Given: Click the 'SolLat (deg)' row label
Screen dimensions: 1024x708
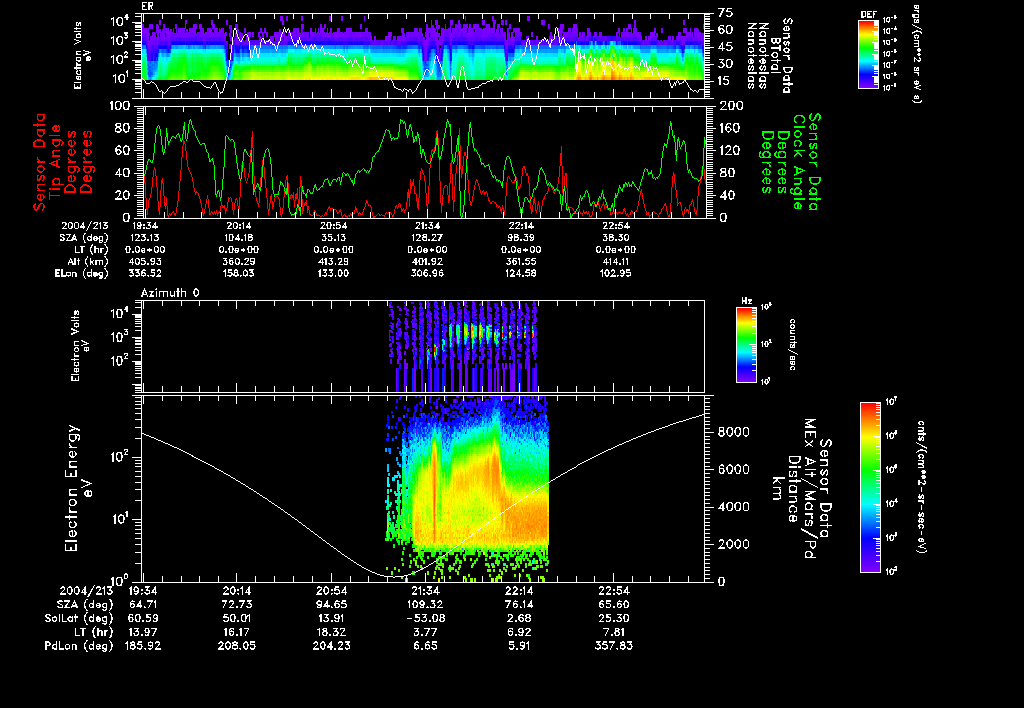Looking at the screenshot, I should pyautogui.click(x=78, y=618).
